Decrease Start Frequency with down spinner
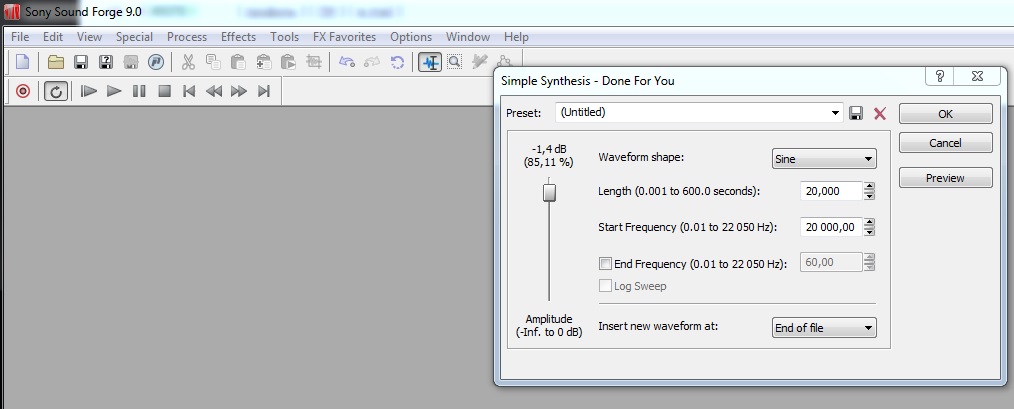This screenshot has width=1014, height=409. tap(870, 232)
